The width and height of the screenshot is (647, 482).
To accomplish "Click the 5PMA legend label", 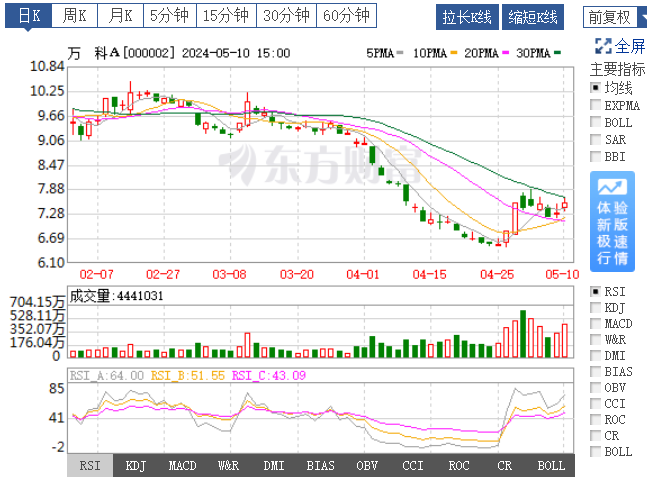I will pyautogui.click(x=380, y=53).
